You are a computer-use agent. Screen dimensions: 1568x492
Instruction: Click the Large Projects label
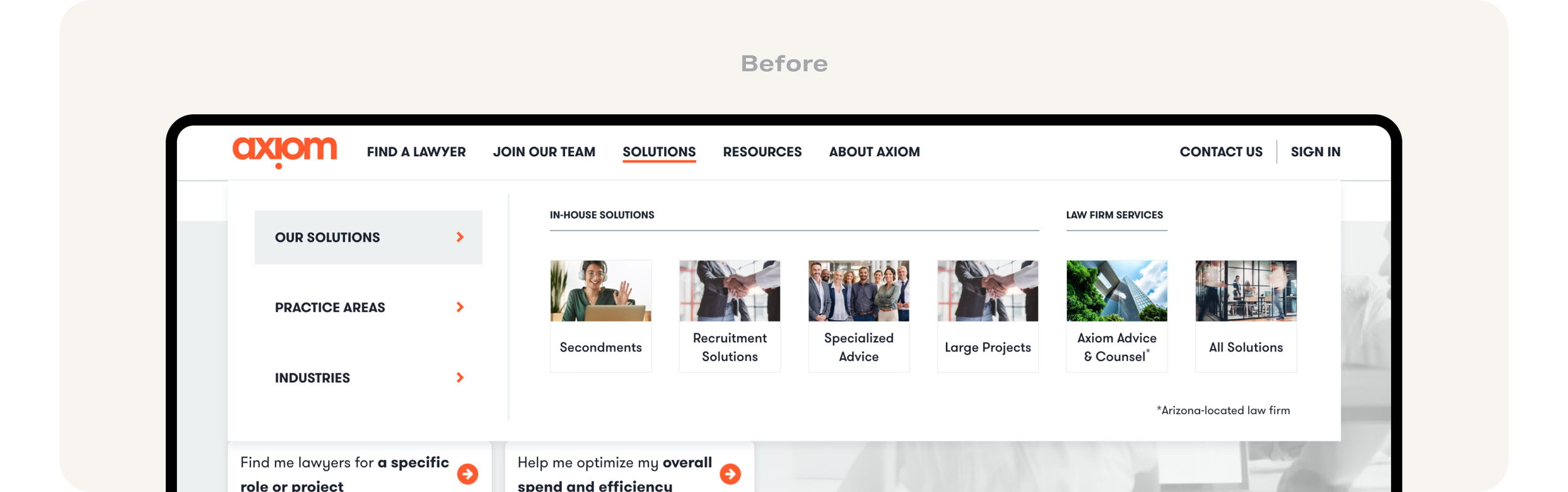point(988,348)
